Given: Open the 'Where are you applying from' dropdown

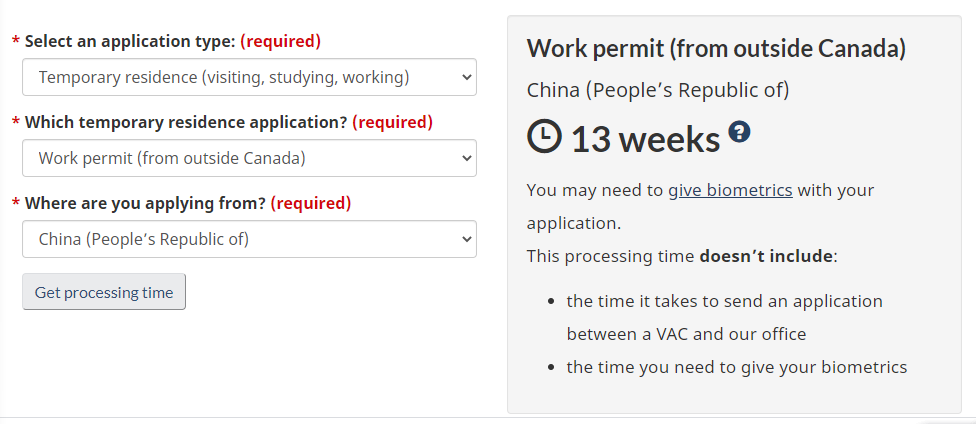Looking at the screenshot, I should tap(249, 239).
